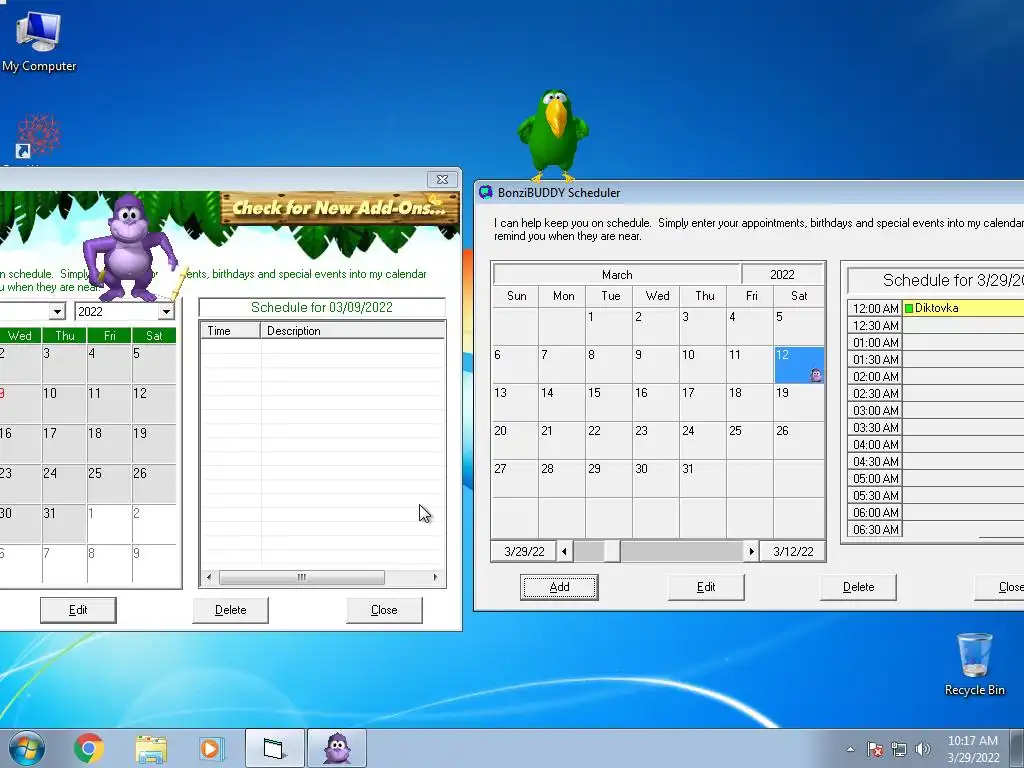Screen dimensions: 1024x768
Task: Click the BonziBUDDY Scheduler title bar icon
Action: point(485,193)
